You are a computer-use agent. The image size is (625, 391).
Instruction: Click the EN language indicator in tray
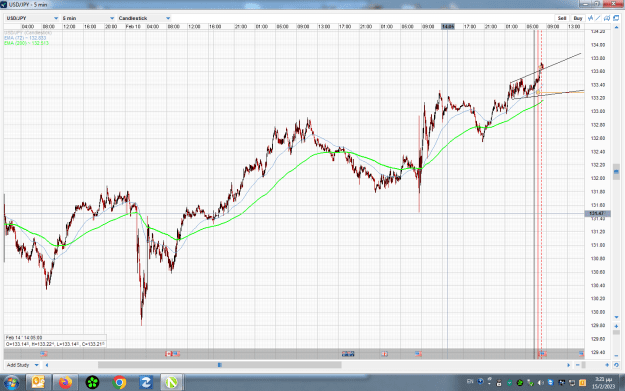point(470,382)
